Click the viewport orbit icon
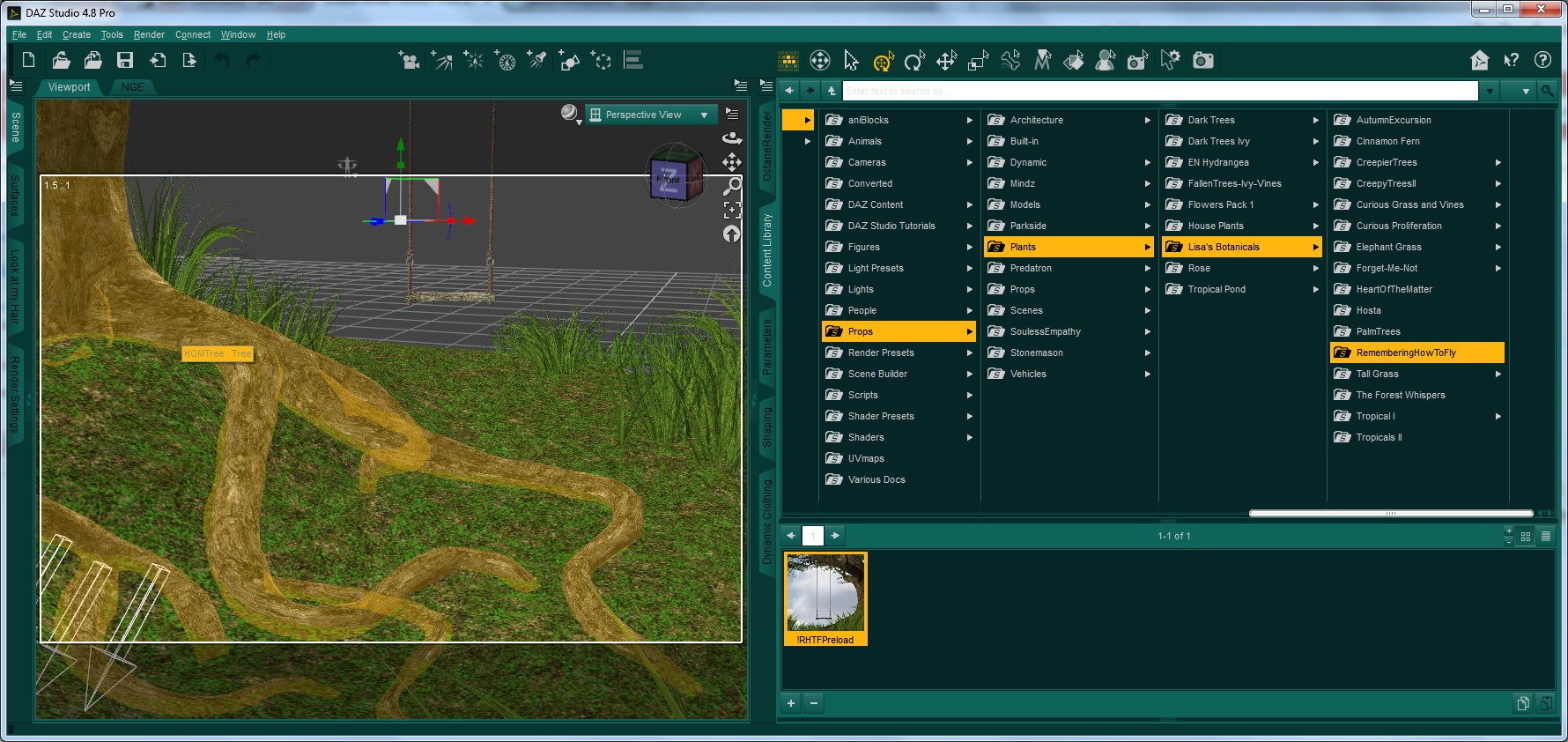The image size is (1568, 742). coord(732,137)
